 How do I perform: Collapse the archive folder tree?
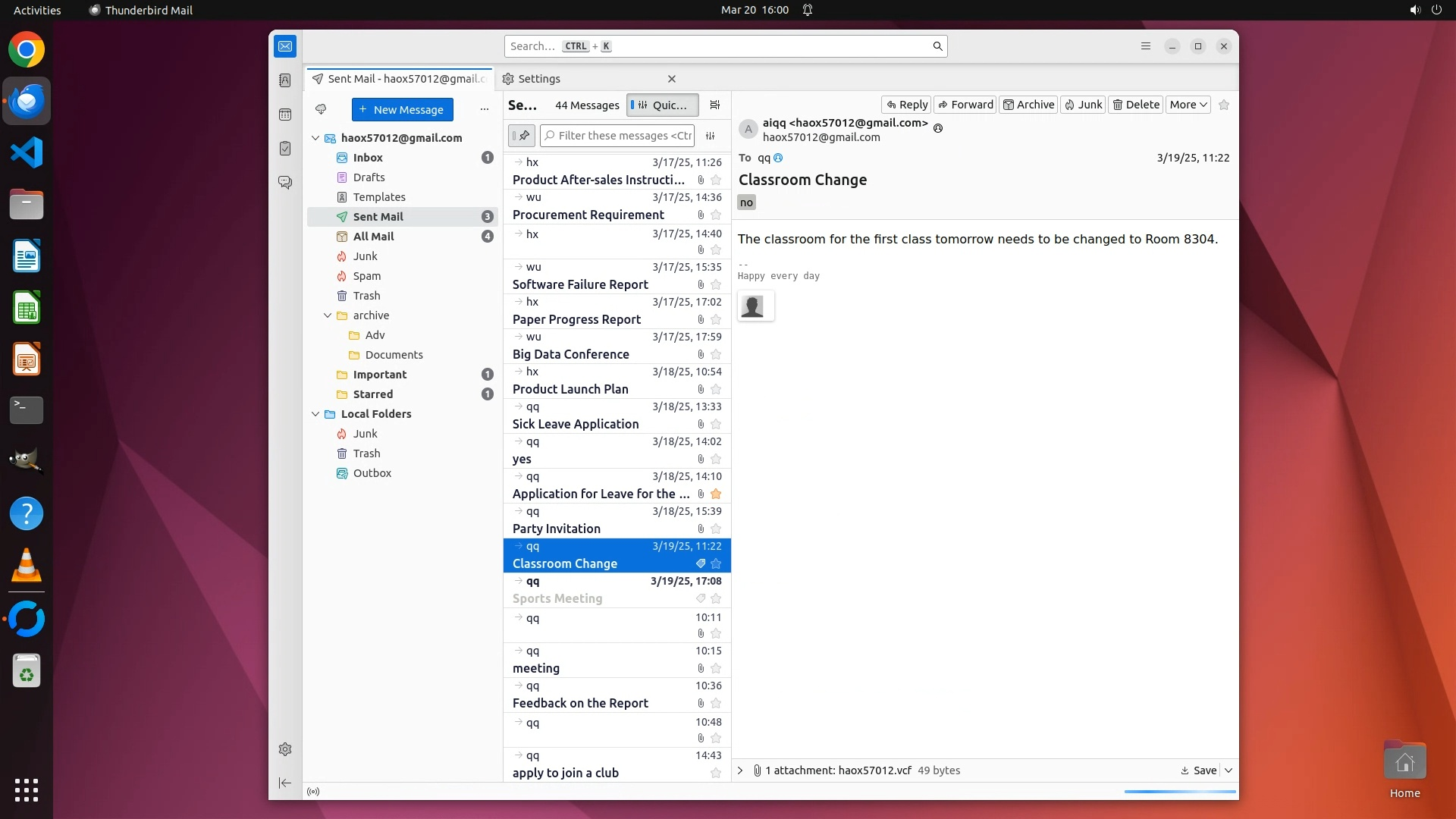point(328,315)
